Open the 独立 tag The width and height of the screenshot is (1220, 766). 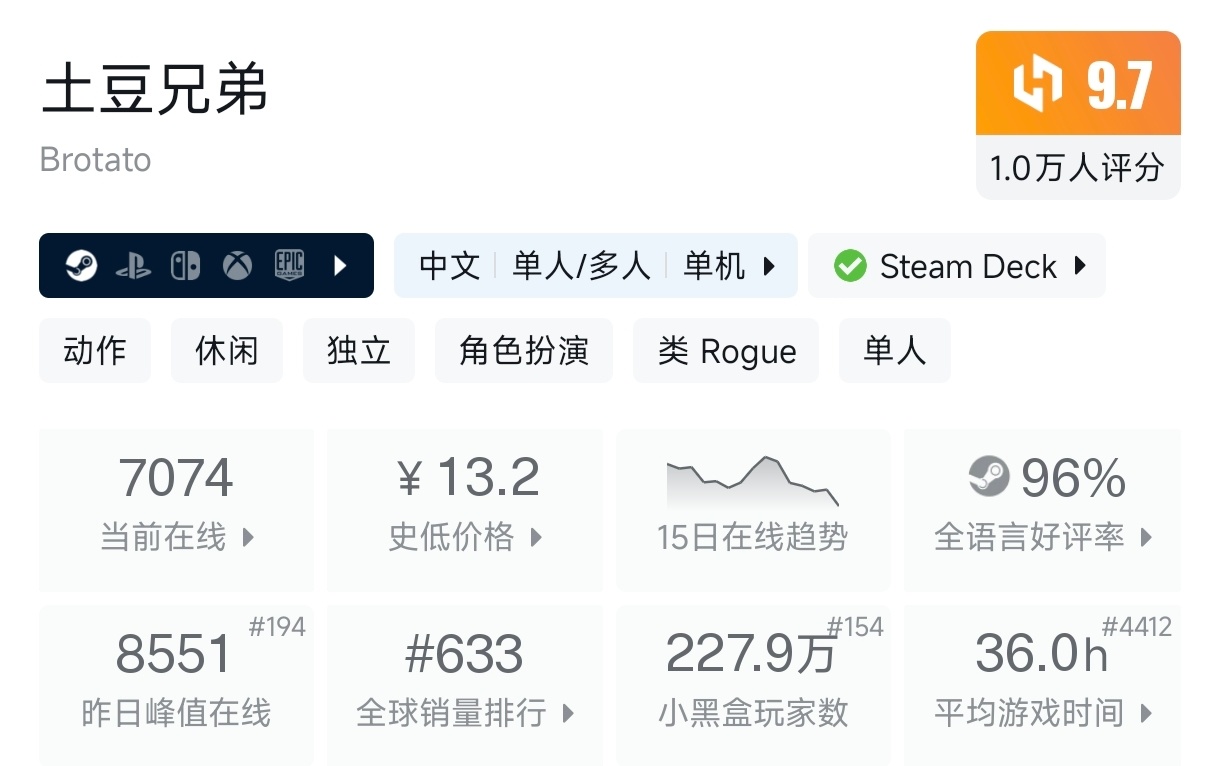click(x=358, y=351)
